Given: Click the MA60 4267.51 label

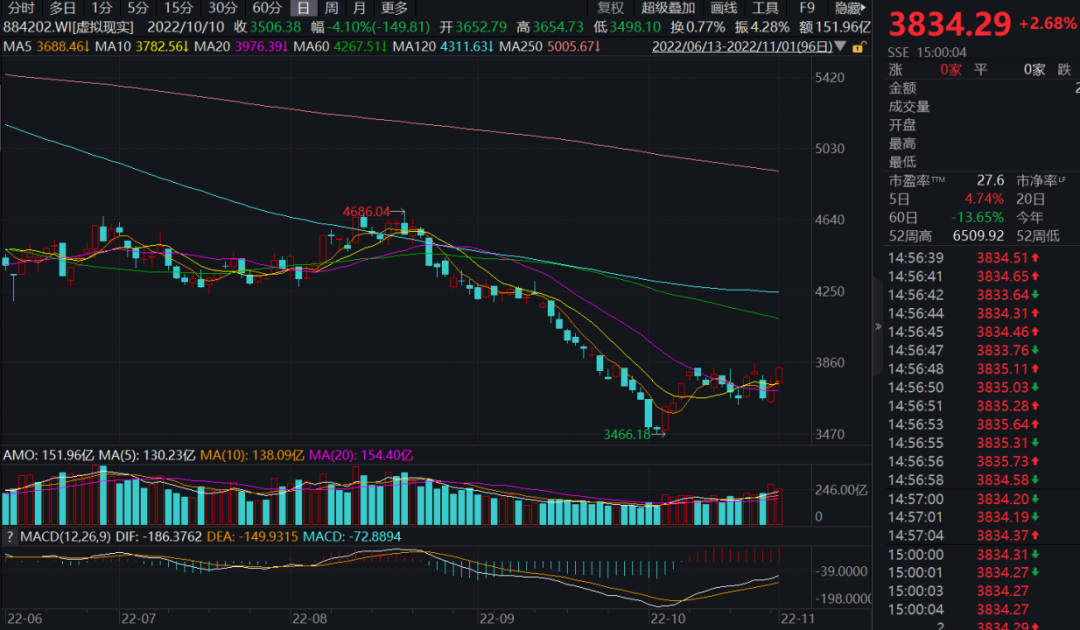Looking at the screenshot, I should [x=340, y=47].
